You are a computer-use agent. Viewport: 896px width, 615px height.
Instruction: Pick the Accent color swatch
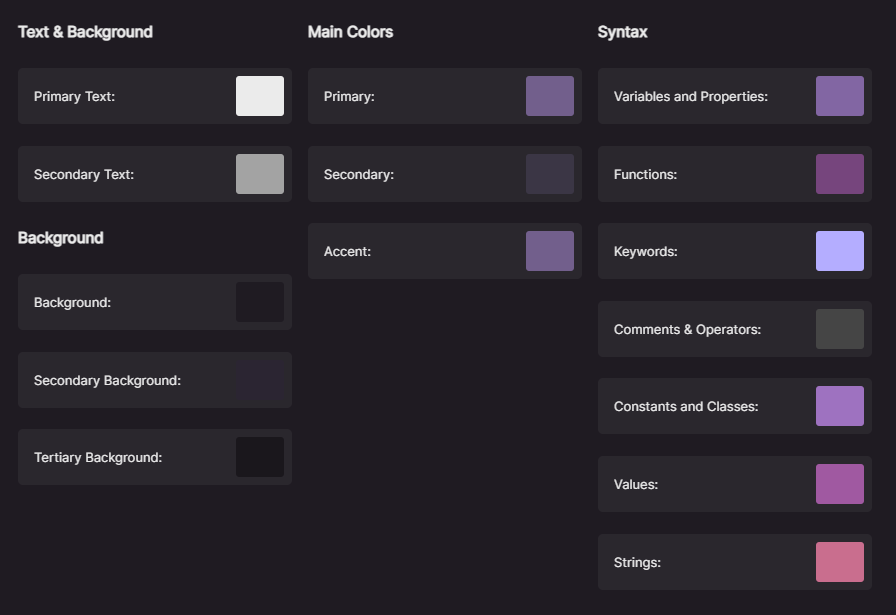coord(550,251)
